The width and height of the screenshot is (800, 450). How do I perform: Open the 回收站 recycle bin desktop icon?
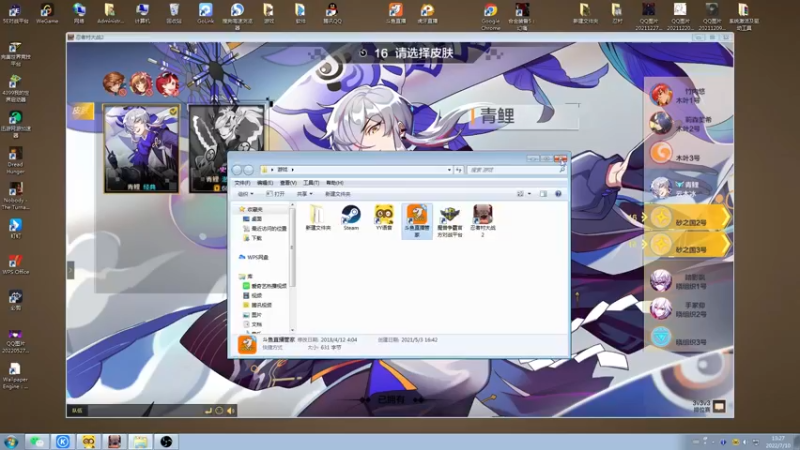click(x=174, y=14)
